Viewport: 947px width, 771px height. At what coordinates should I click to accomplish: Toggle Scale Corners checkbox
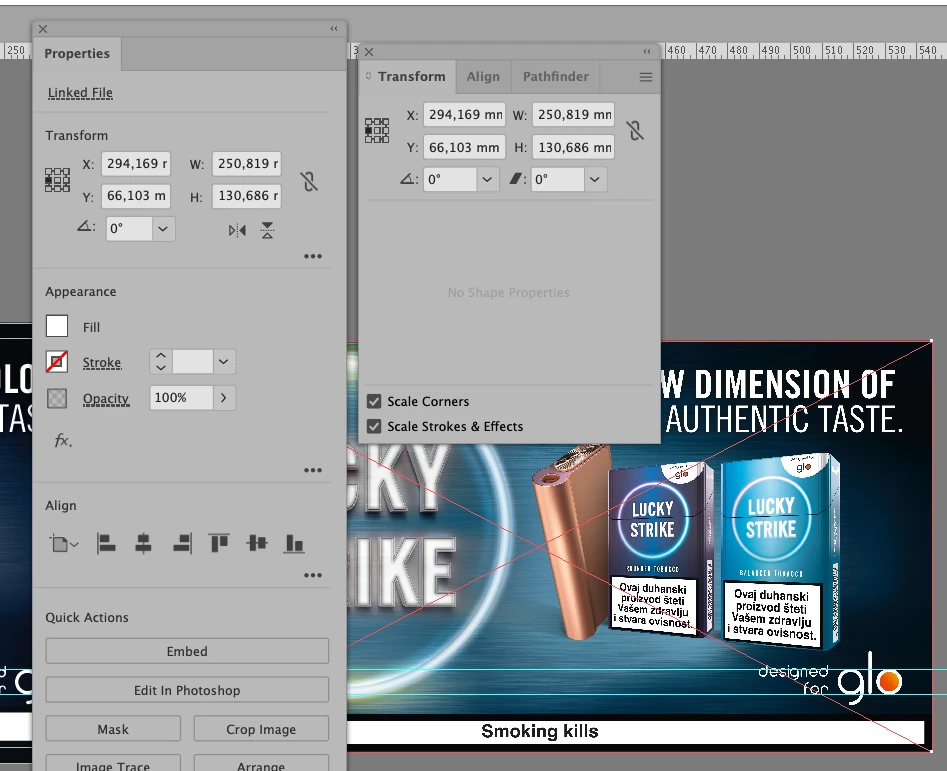pos(374,401)
